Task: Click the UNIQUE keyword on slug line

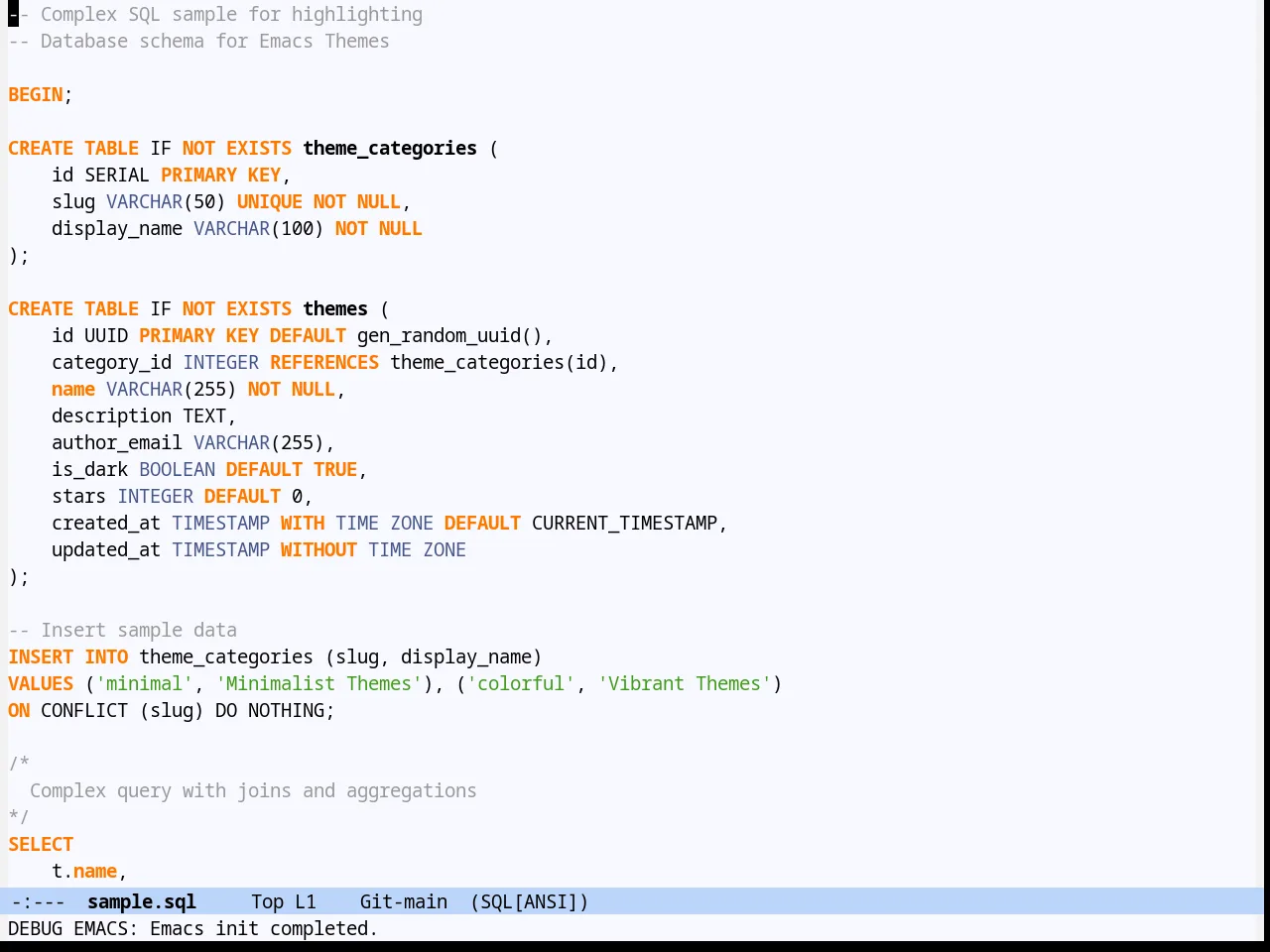Action: point(270,201)
